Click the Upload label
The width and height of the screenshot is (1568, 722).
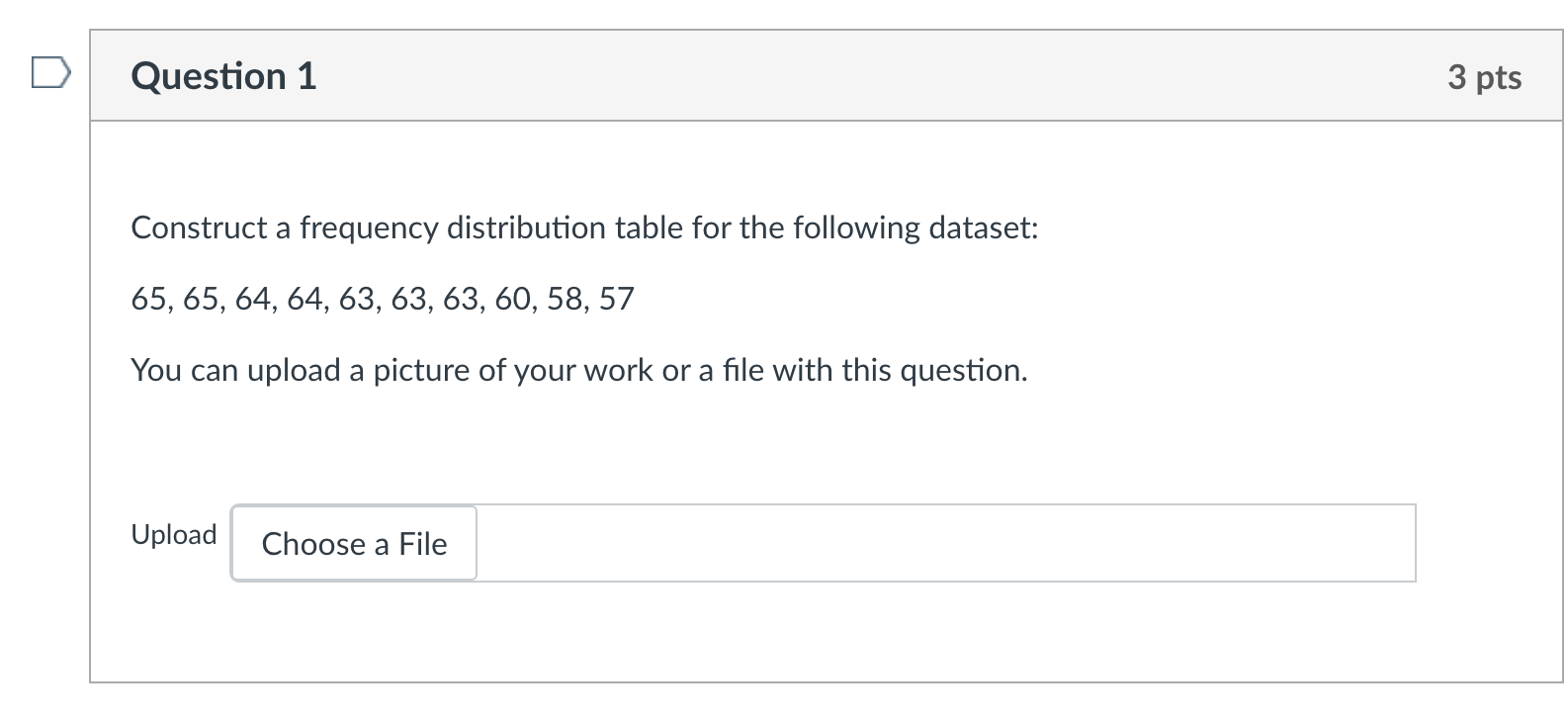173,534
